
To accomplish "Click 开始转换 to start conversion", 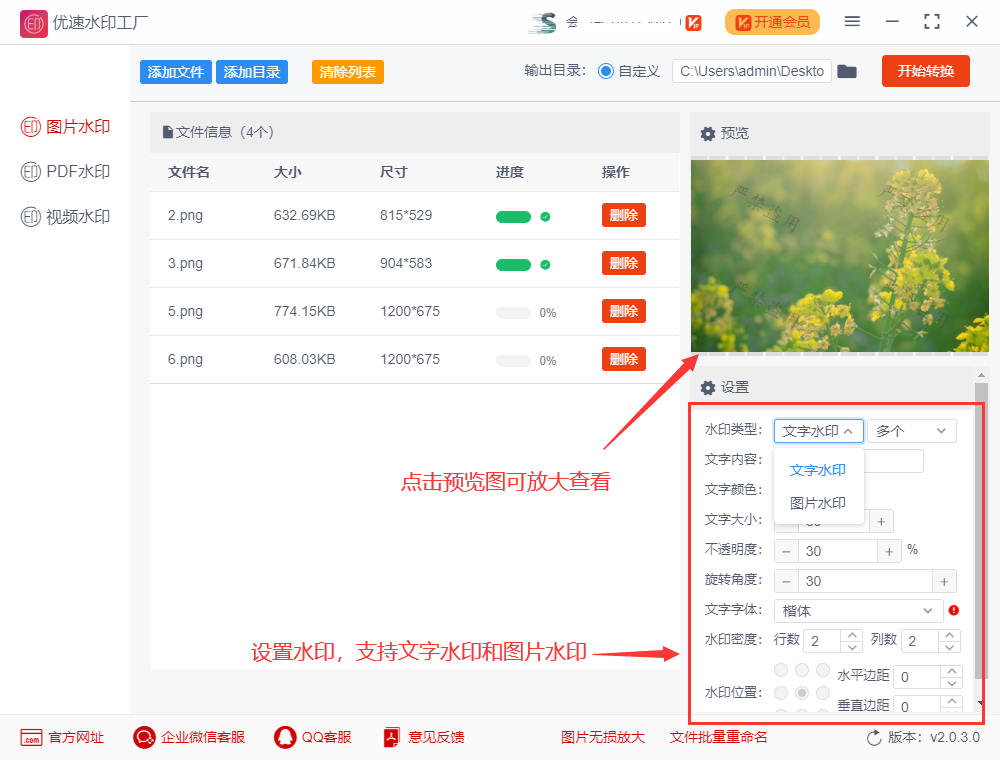I will click(925, 71).
